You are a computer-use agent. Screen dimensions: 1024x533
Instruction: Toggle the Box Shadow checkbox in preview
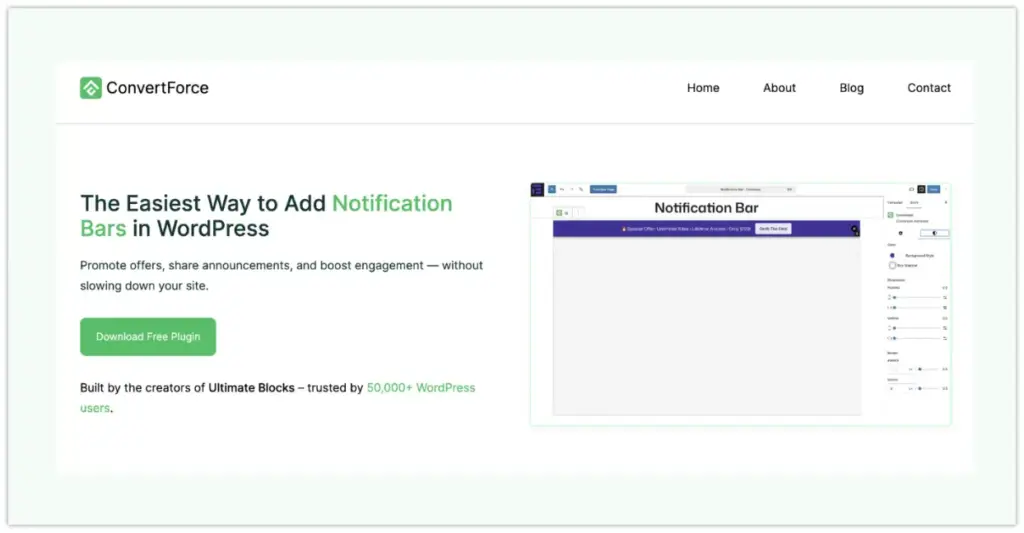tap(892, 266)
